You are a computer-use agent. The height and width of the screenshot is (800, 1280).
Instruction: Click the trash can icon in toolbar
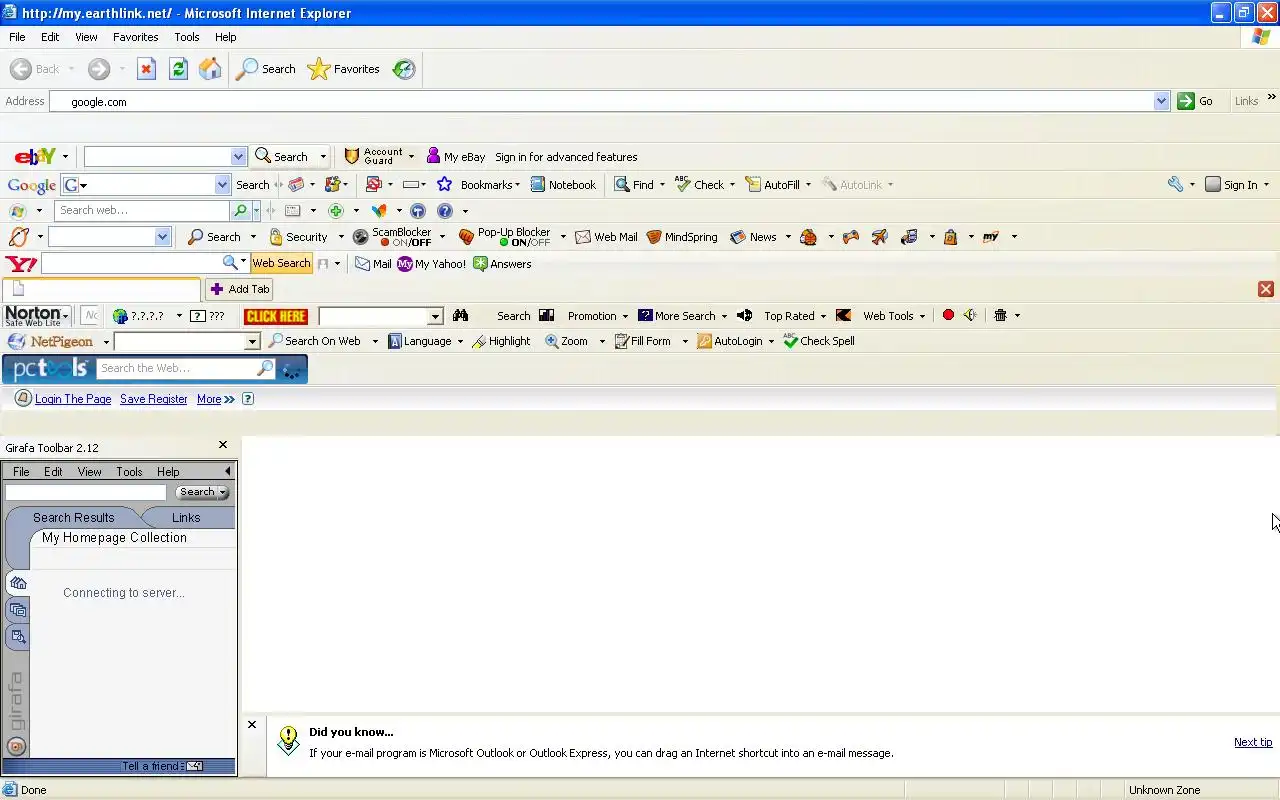point(1000,316)
